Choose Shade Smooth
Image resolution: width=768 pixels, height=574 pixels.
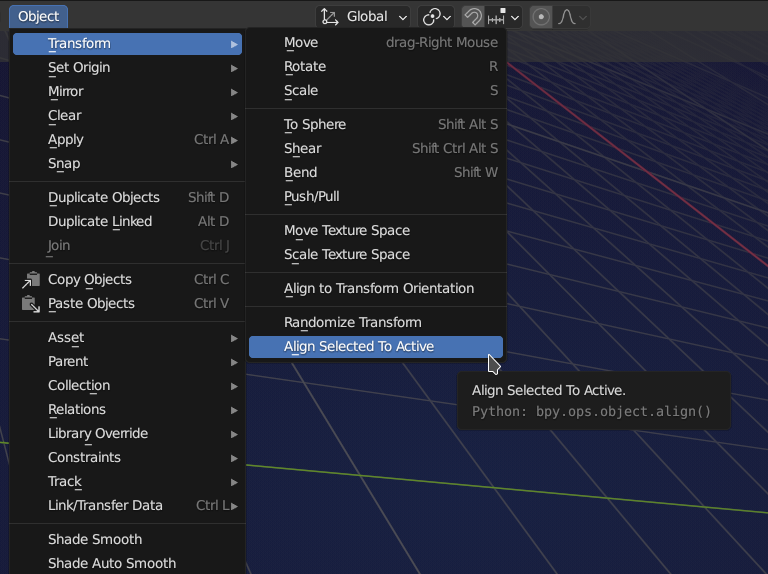tap(127, 539)
